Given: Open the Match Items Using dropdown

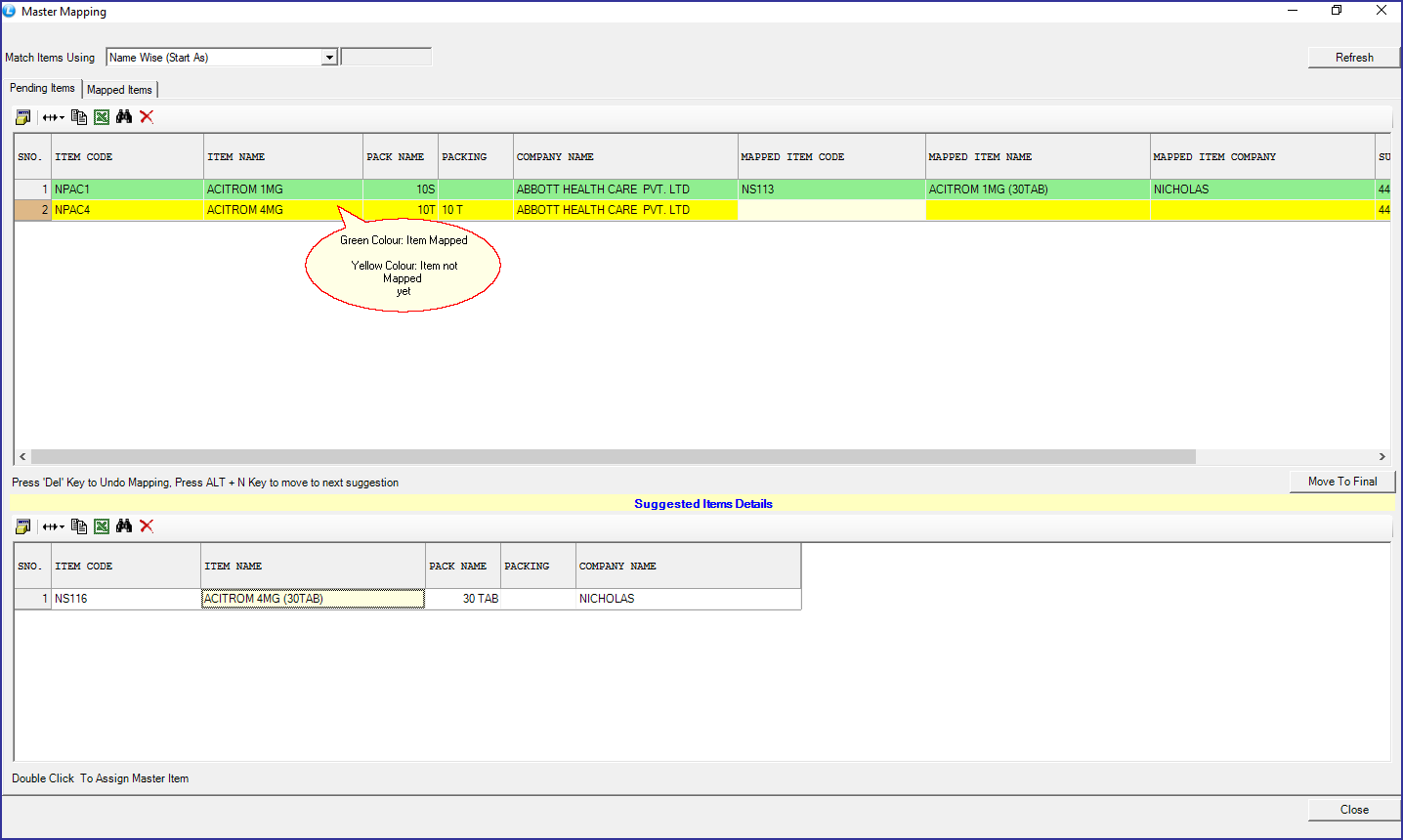Looking at the screenshot, I should (x=329, y=58).
